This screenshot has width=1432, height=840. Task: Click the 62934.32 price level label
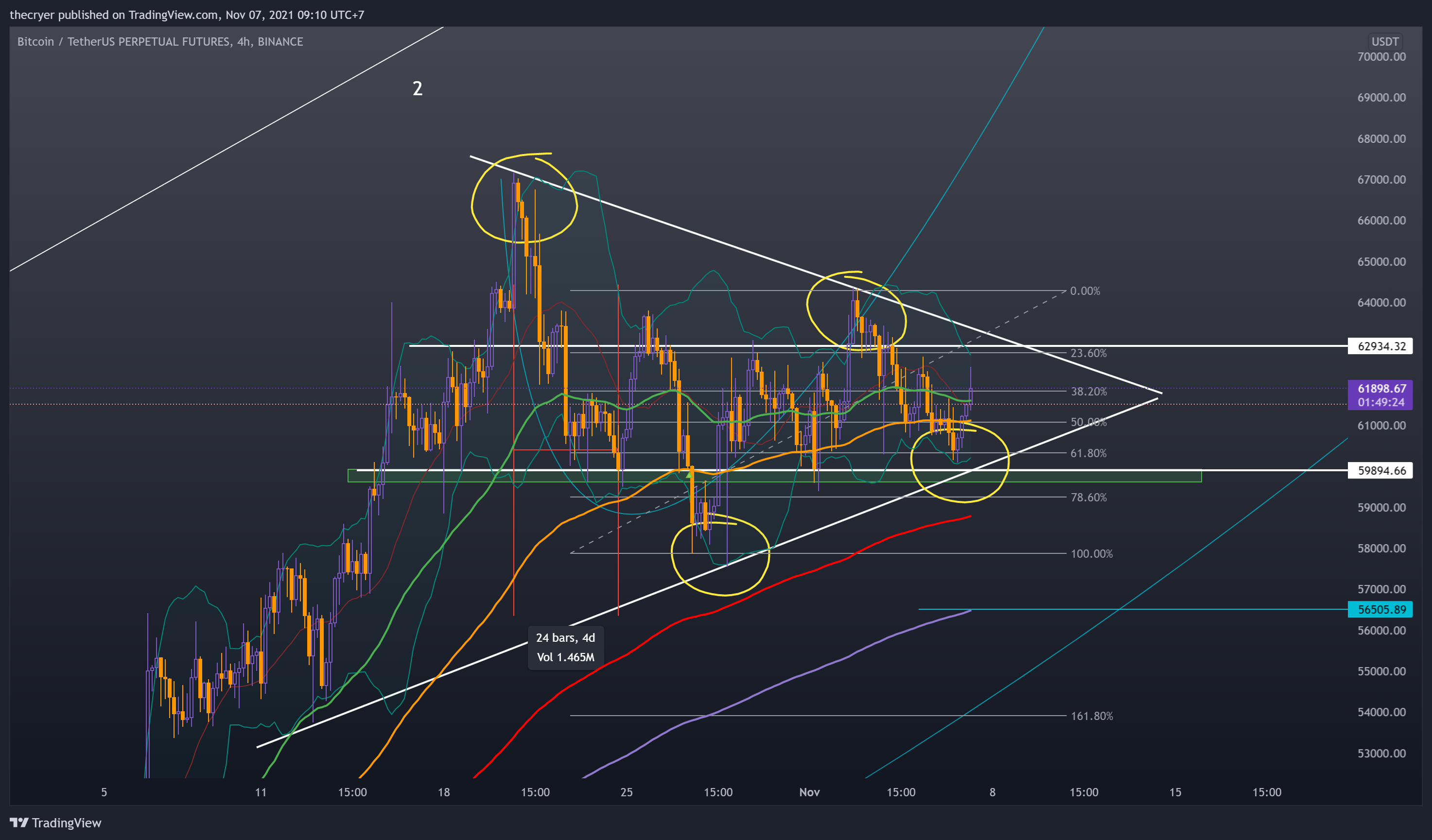(1381, 346)
